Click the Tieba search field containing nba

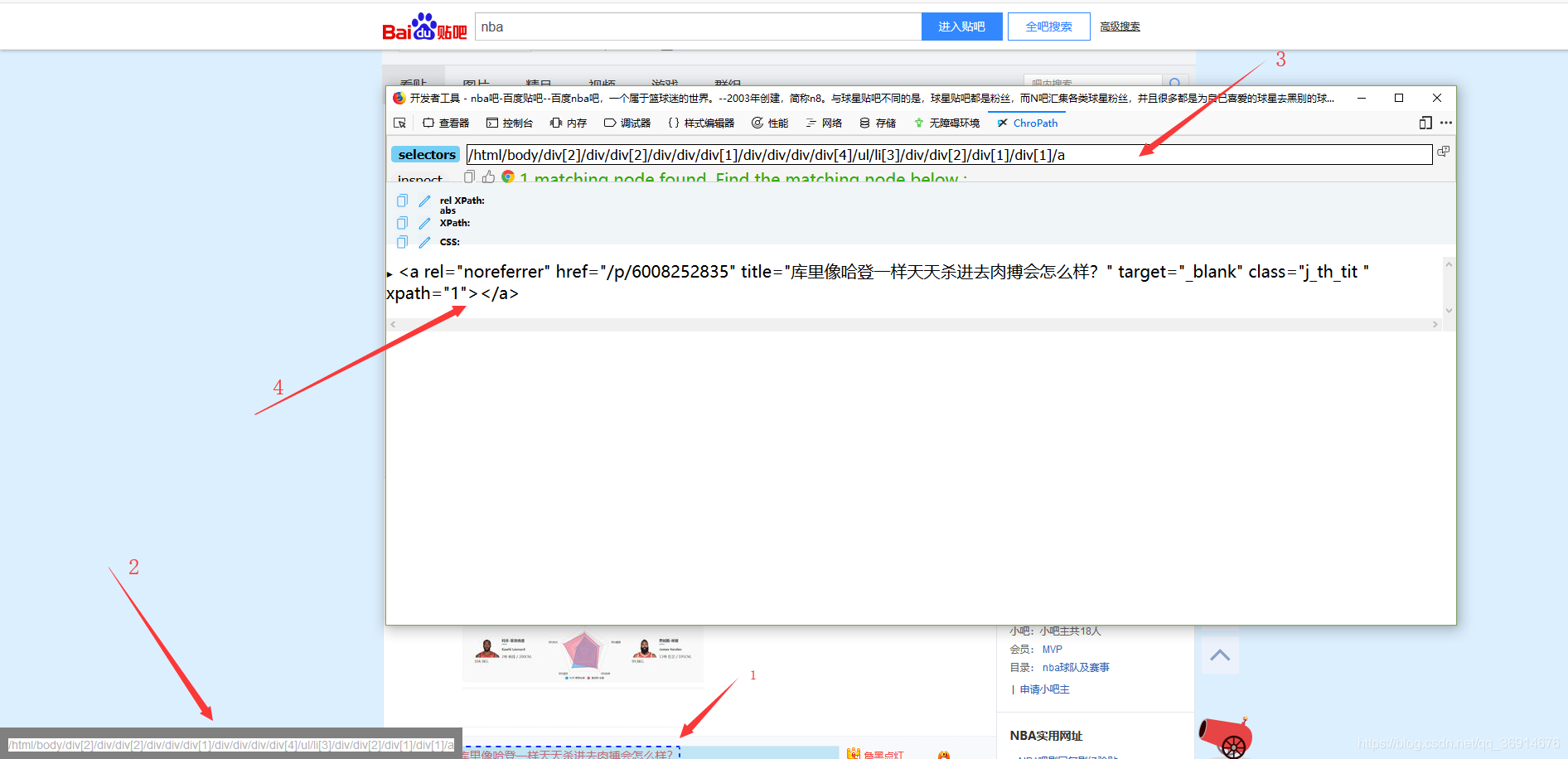click(x=698, y=27)
